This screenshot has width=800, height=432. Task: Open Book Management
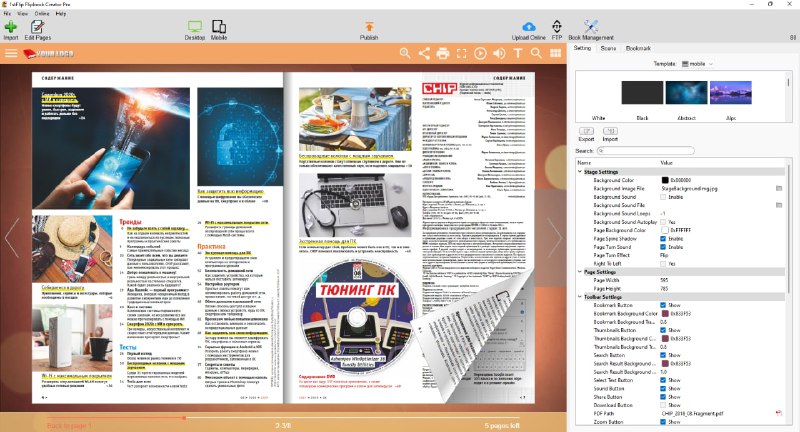591,30
